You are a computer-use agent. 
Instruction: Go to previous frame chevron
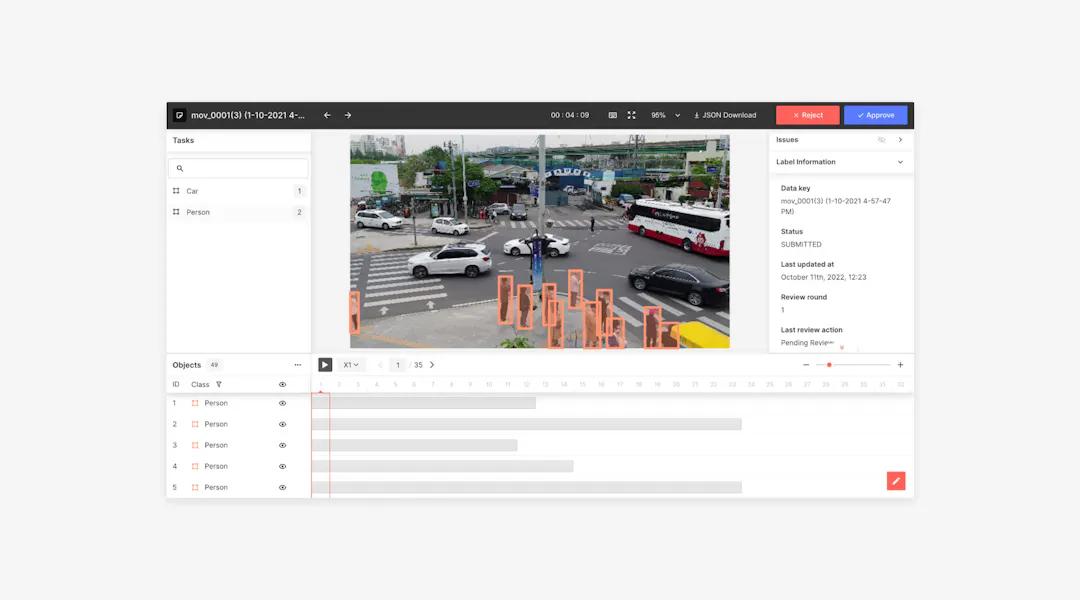[x=380, y=365]
